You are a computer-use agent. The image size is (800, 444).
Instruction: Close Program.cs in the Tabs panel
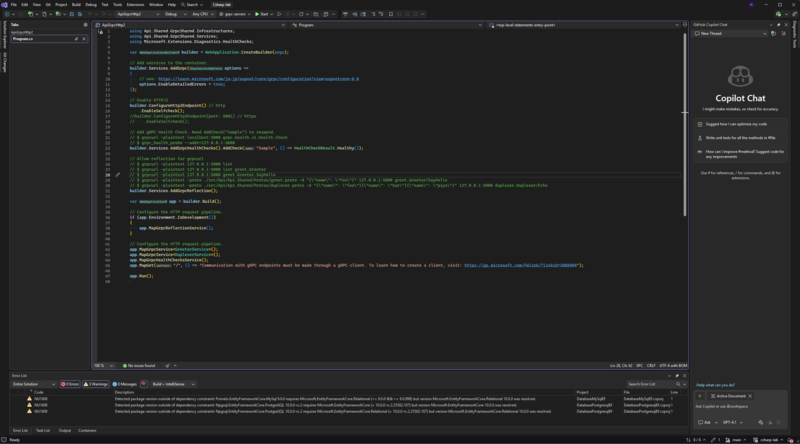point(84,39)
